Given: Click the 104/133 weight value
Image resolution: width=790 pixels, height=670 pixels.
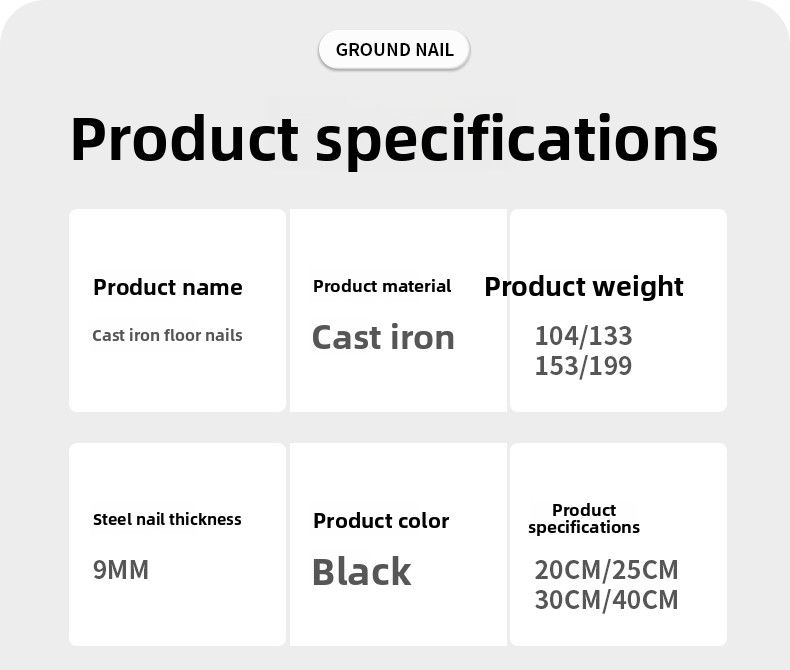Looking at the screenshot, I should (x=583, y=336).
